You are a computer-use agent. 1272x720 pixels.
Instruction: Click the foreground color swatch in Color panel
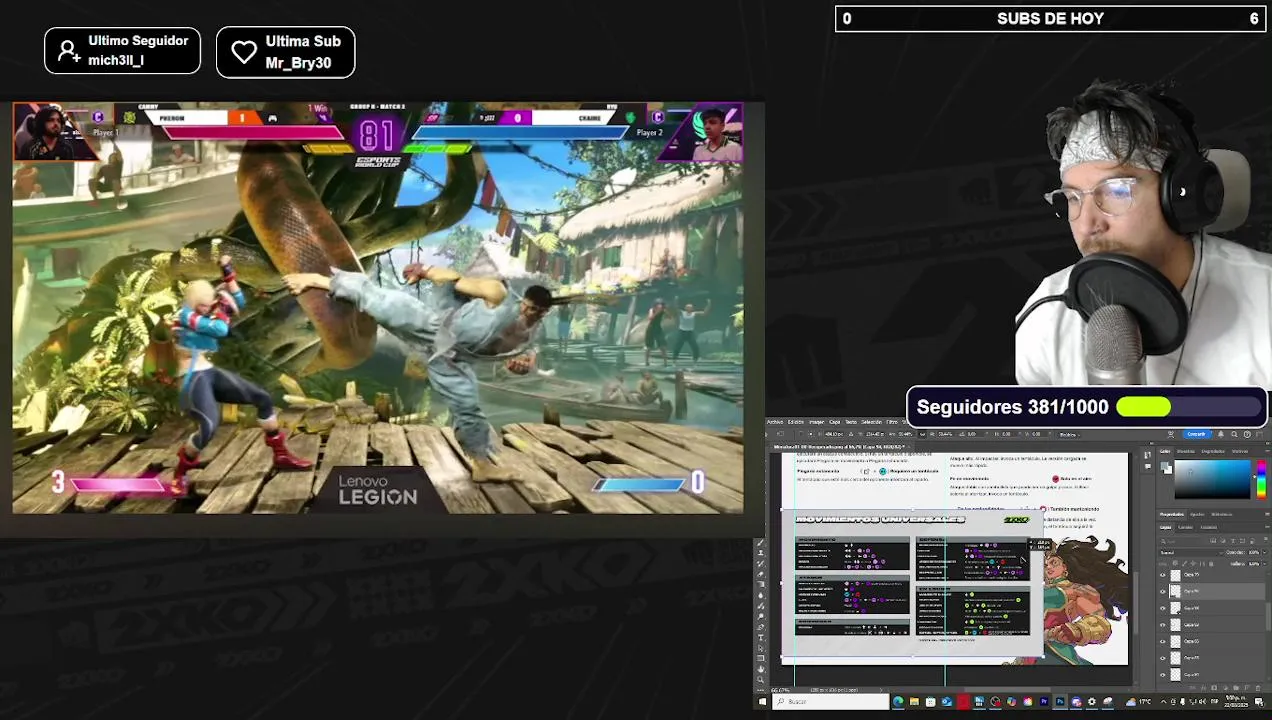click(1164, 464)
